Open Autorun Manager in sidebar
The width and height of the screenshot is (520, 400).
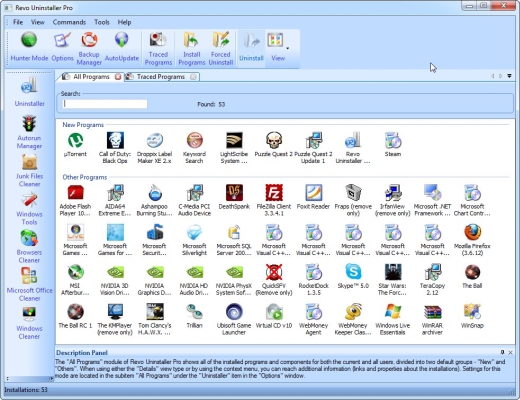point(29,132)
